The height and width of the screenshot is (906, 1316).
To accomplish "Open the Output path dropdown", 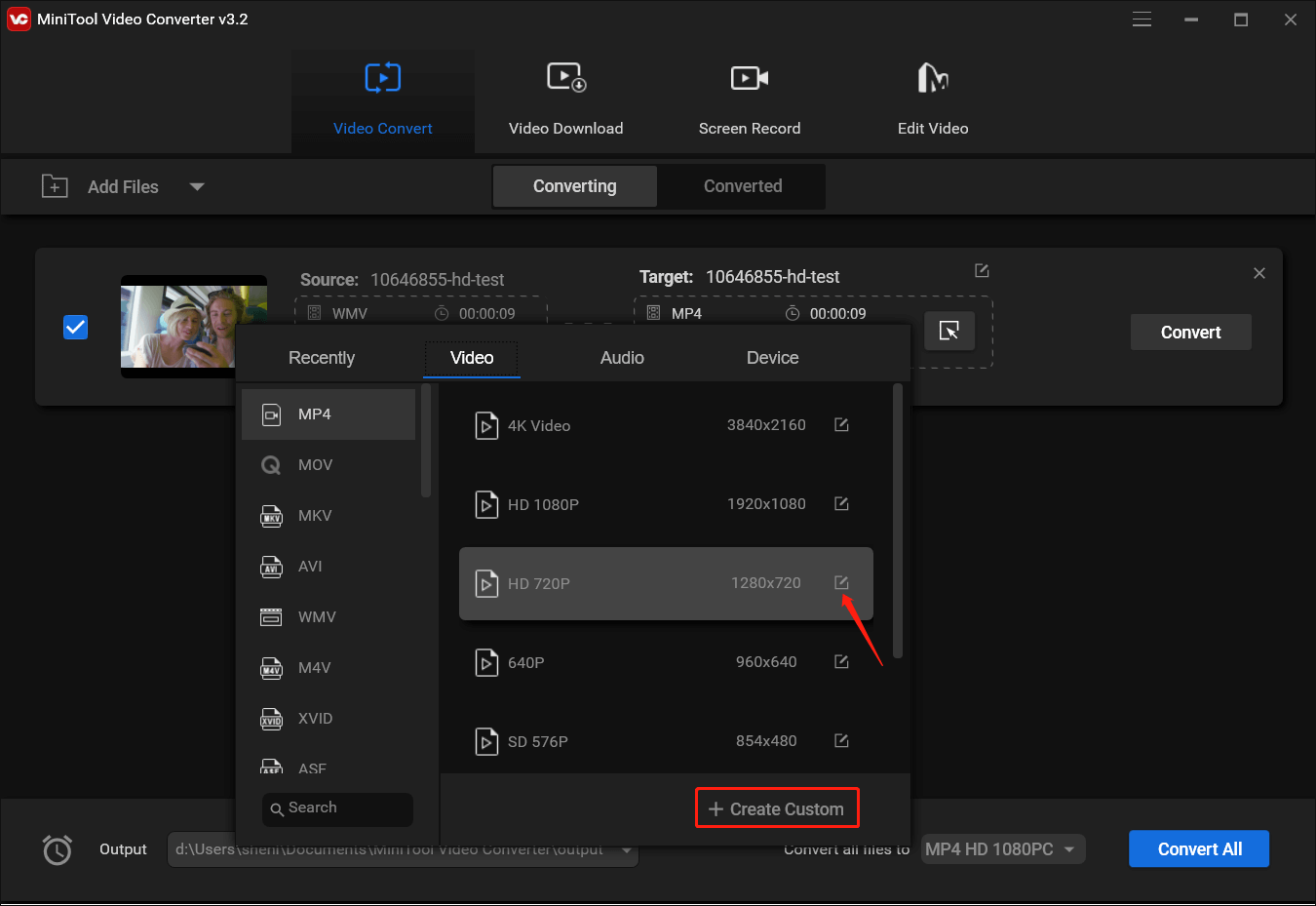I will point(626,850).
